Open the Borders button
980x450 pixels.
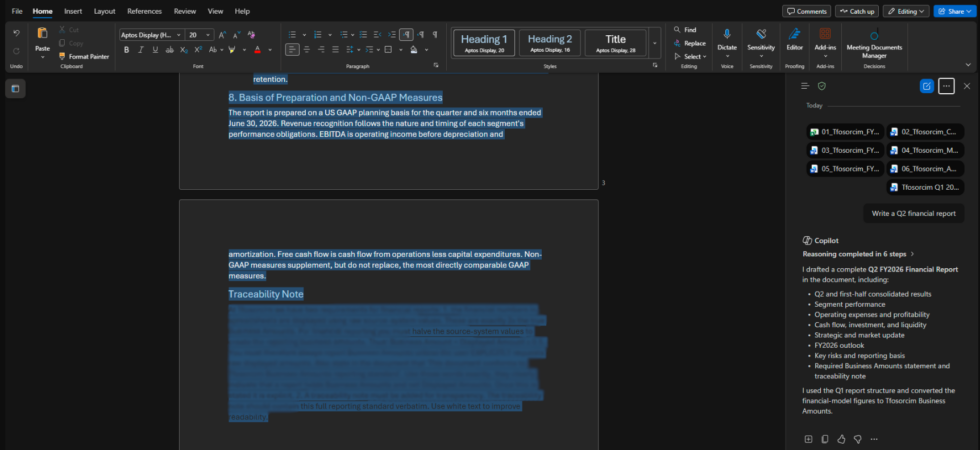pyautogui.click(x=388, y=49)
